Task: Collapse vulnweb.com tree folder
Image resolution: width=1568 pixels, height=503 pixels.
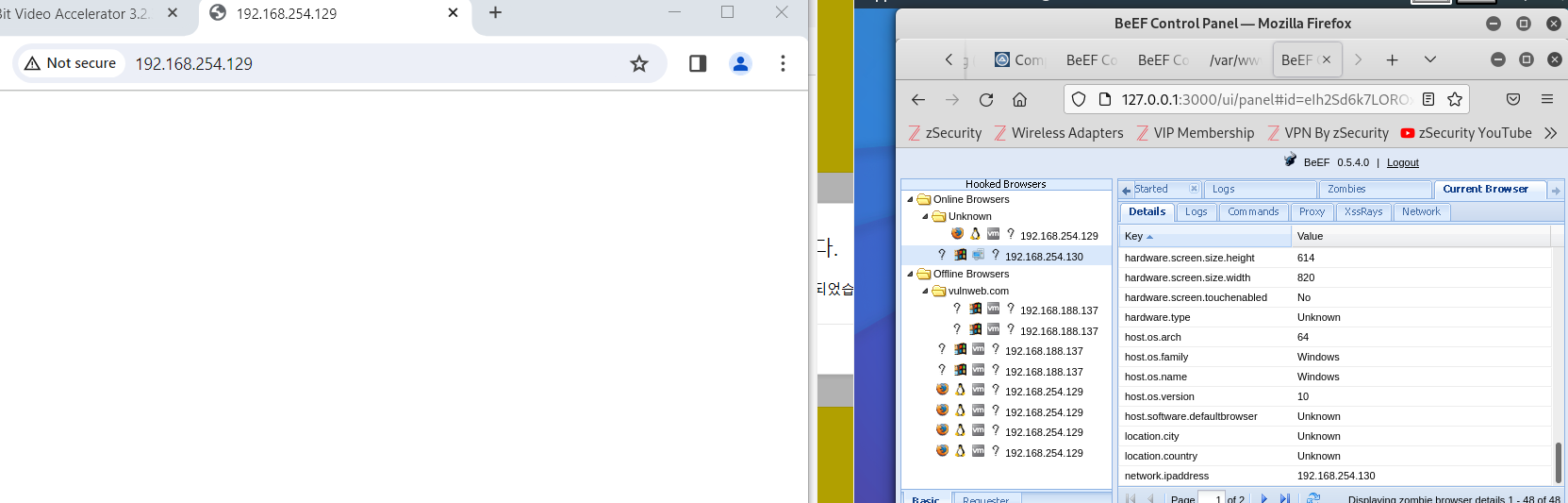Action: point(925,291)
